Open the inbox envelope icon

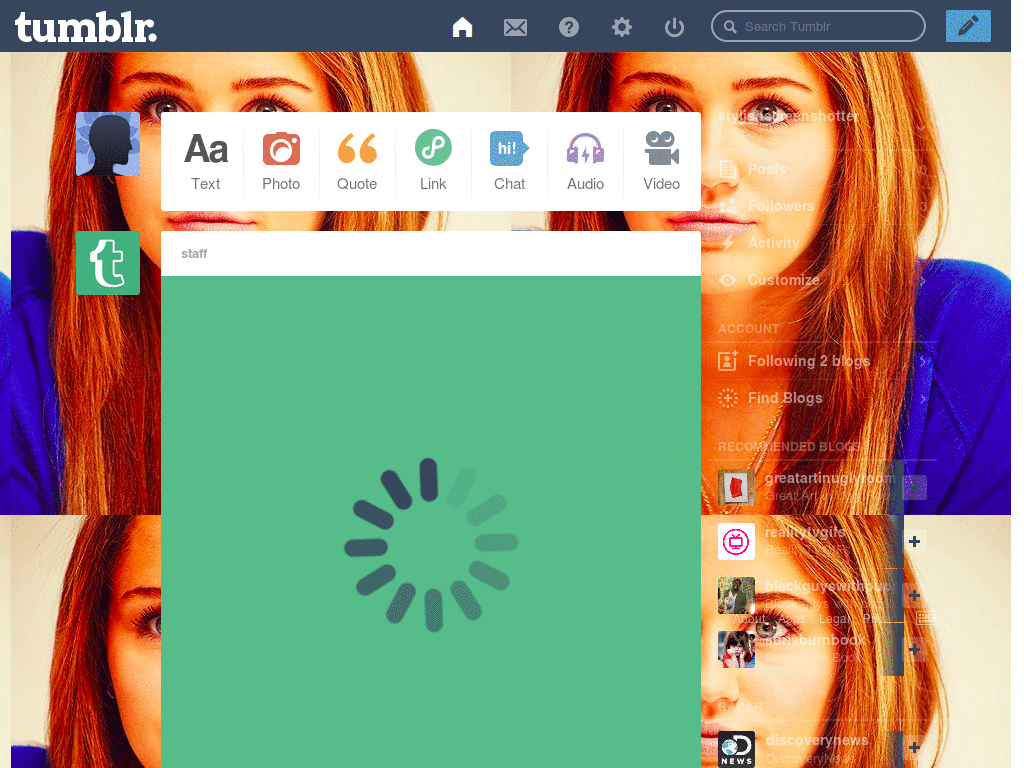(x=515, y=27)
